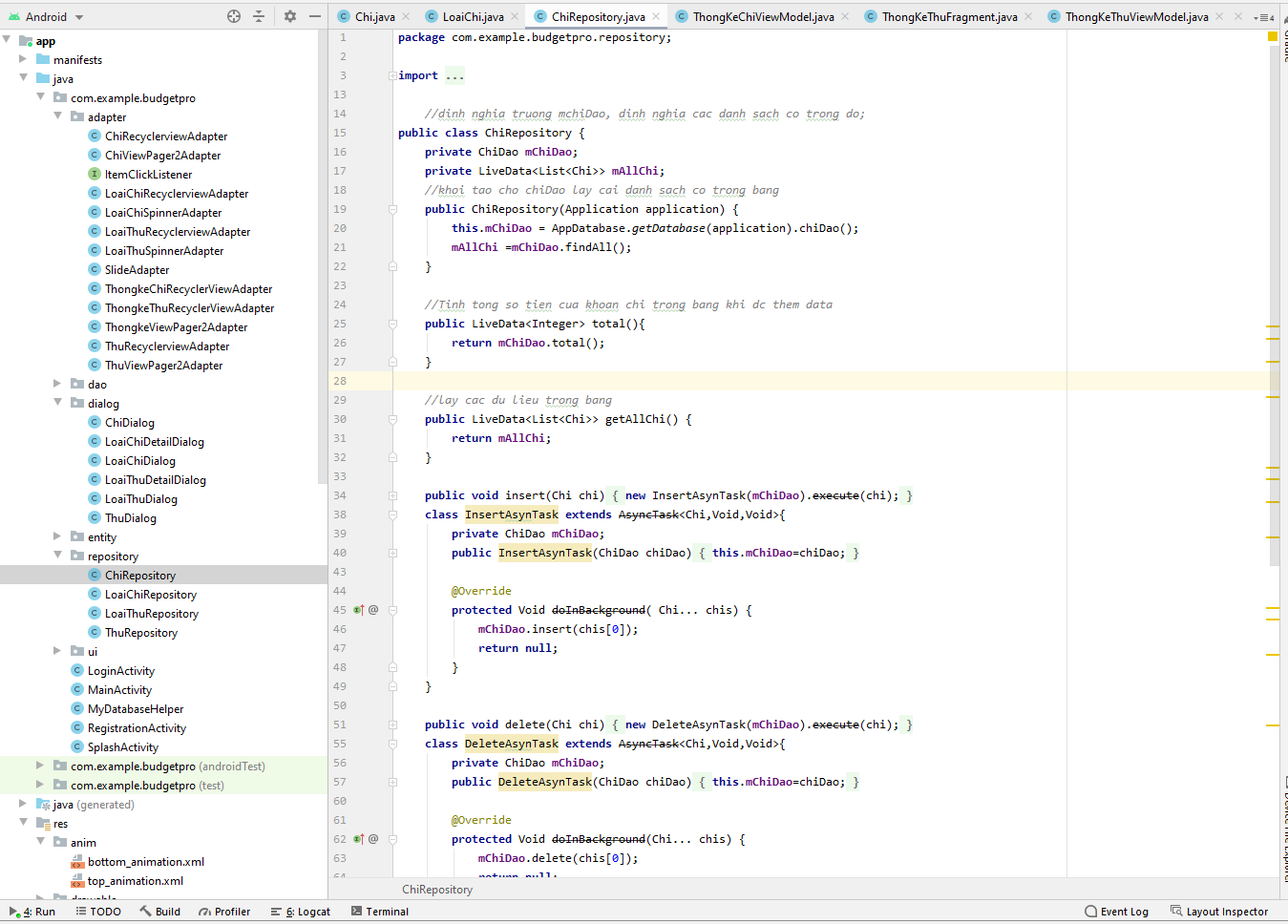Fold the total() method at line 25
Screen dimensions: 1288x924
click(392, 324)
